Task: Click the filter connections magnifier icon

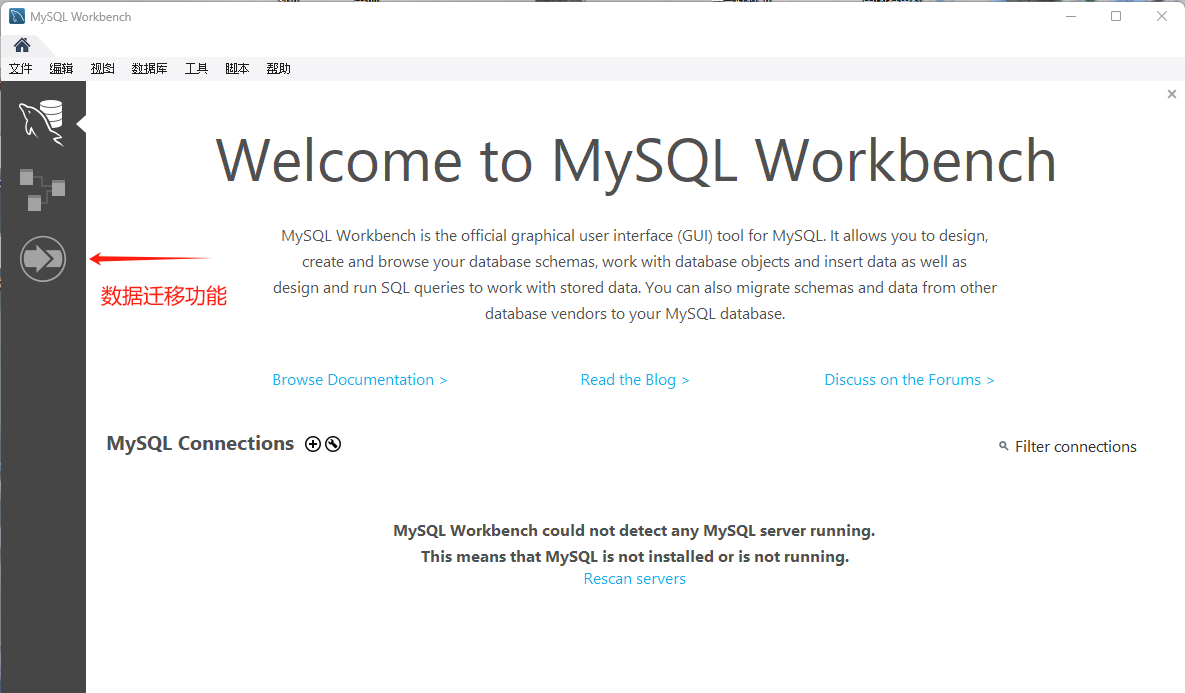Action: 1003,446
